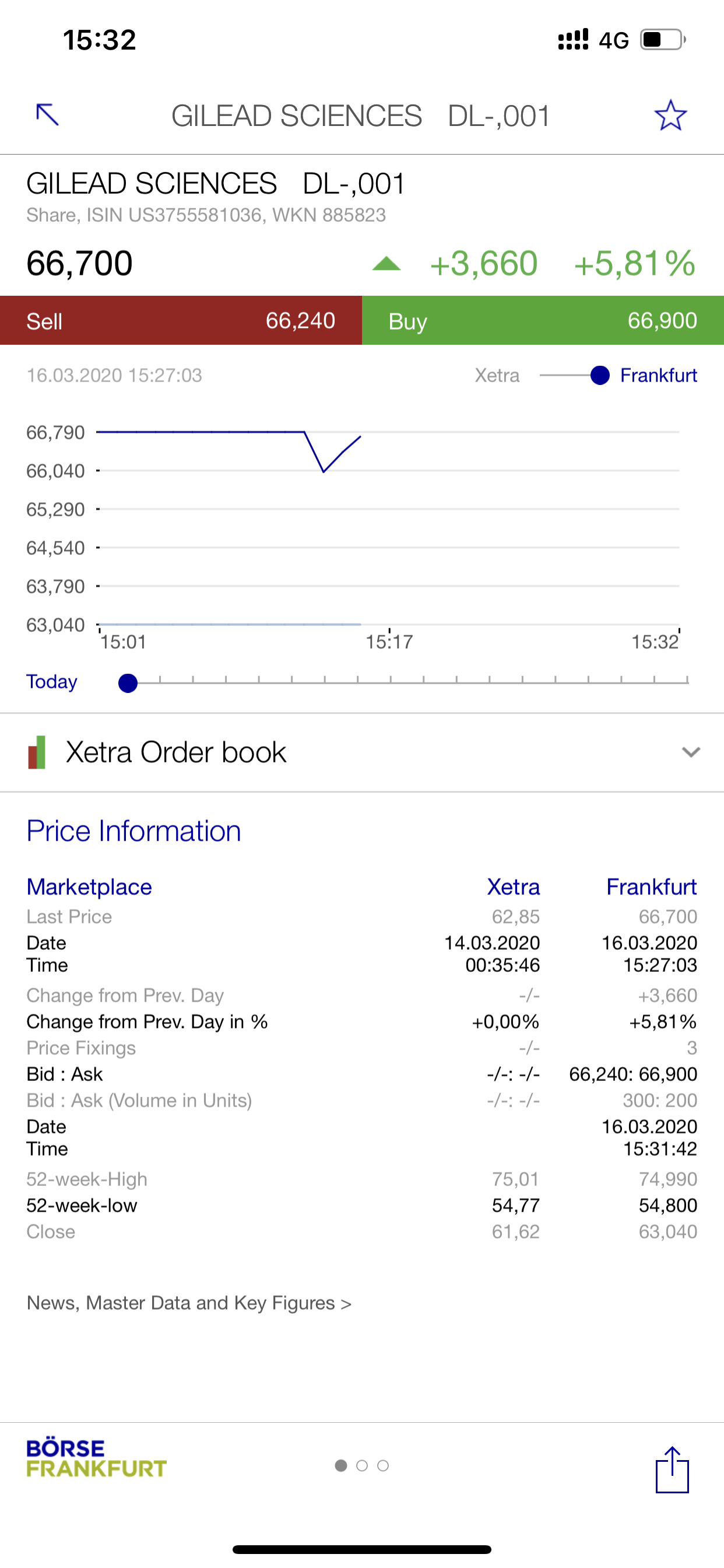Tap the green up-arrow price change indicator
This screenshot has height=1568, width=724.
386,264
